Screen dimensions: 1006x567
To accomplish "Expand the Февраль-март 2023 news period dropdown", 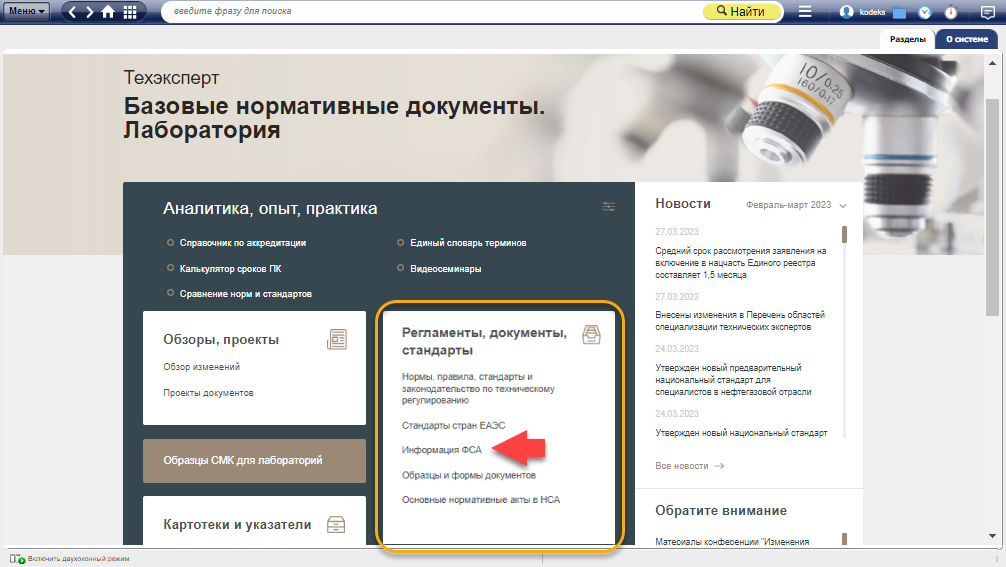I will (796, 205).
